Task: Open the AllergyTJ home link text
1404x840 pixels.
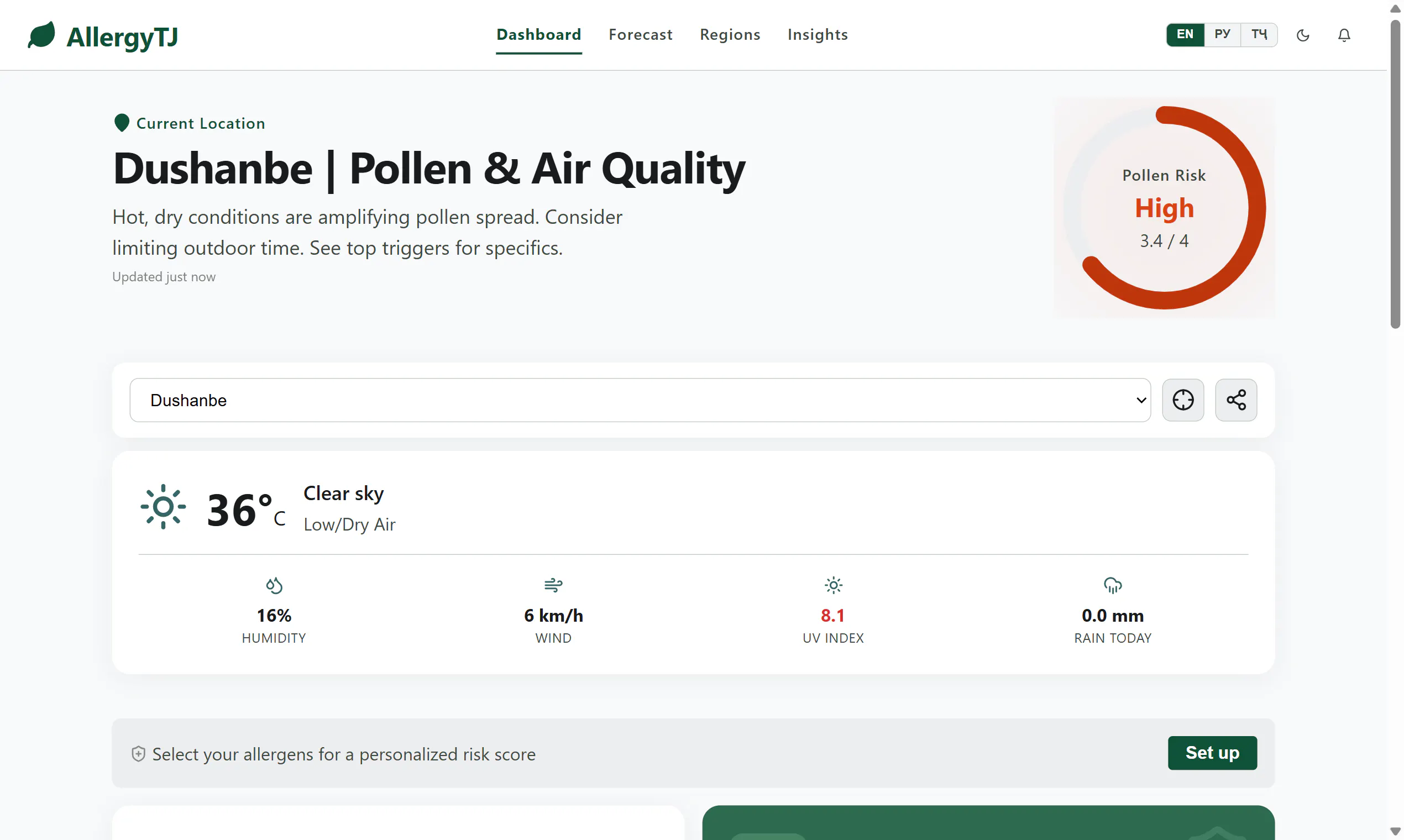Action: pos(122,37)
